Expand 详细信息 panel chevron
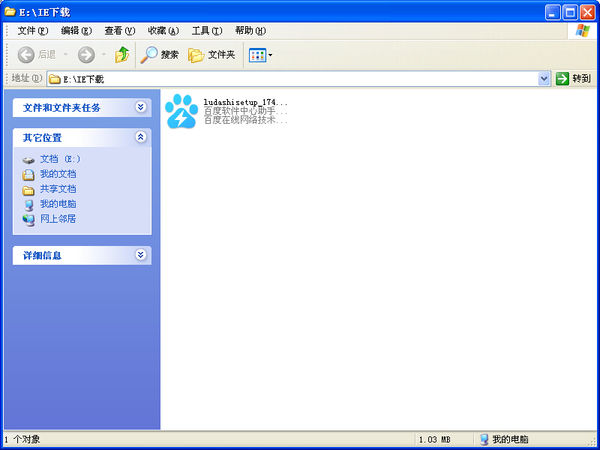This screenshot has width=600, height=450. tap(140, 255)
